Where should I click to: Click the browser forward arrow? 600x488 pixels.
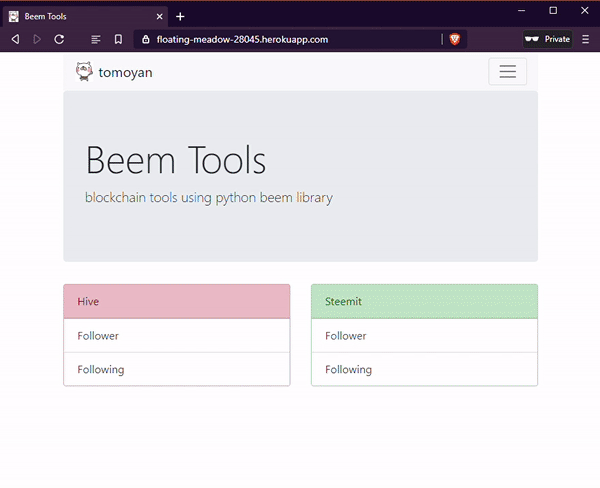[x=37, y=39]
